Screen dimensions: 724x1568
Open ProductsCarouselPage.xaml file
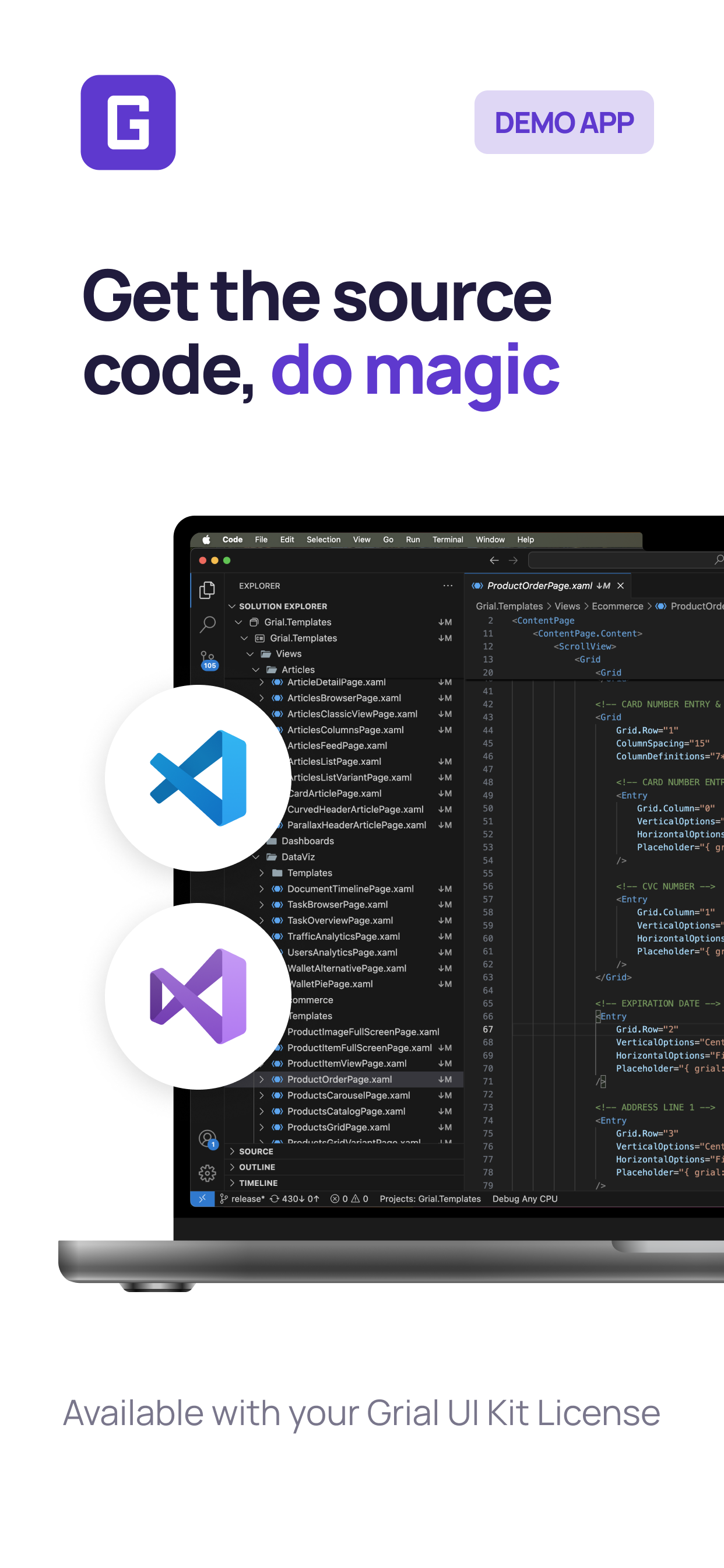(x=349, y=1095)
